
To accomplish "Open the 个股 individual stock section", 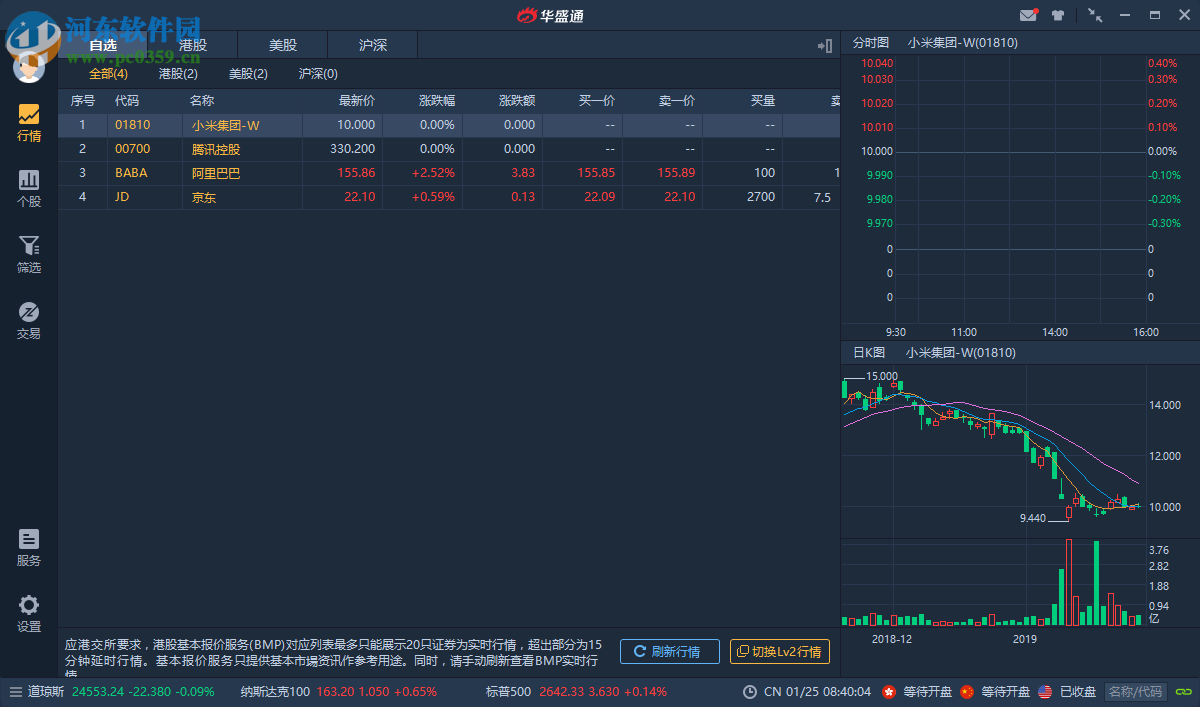I will pos(29,188).
